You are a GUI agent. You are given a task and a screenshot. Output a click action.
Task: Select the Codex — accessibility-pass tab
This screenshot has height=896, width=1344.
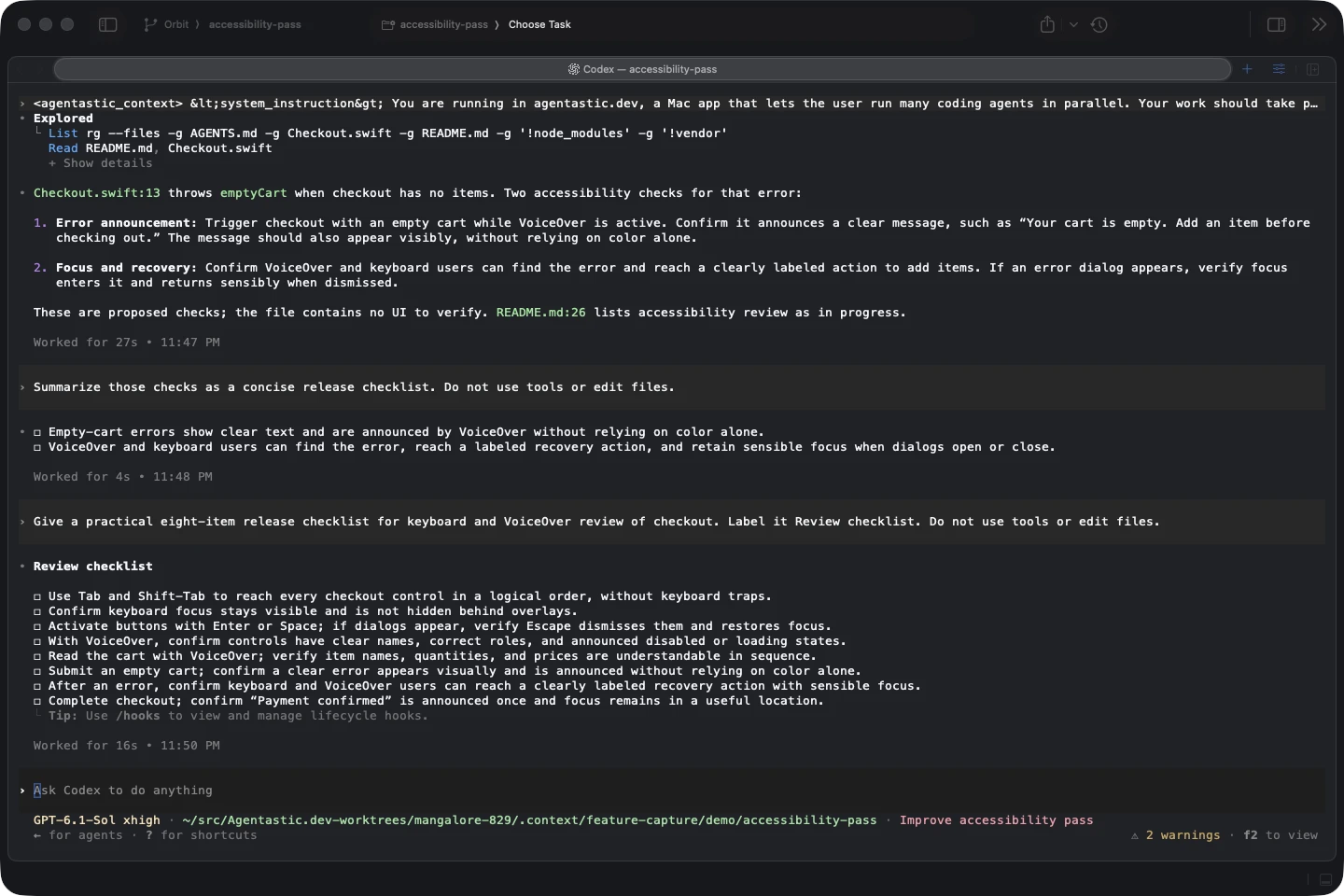click(642, 69)
